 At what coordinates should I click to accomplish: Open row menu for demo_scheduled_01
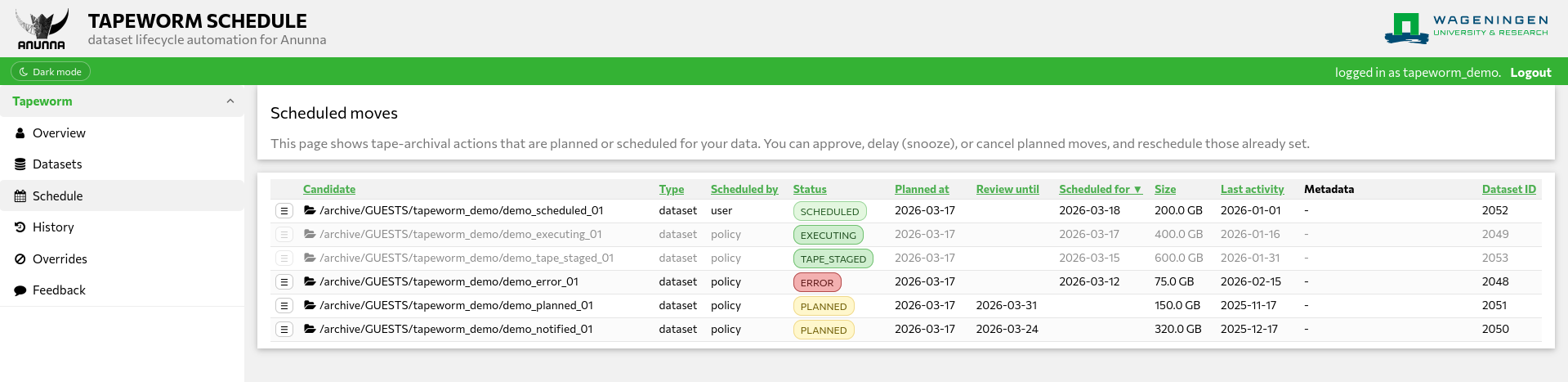(284, 211)
